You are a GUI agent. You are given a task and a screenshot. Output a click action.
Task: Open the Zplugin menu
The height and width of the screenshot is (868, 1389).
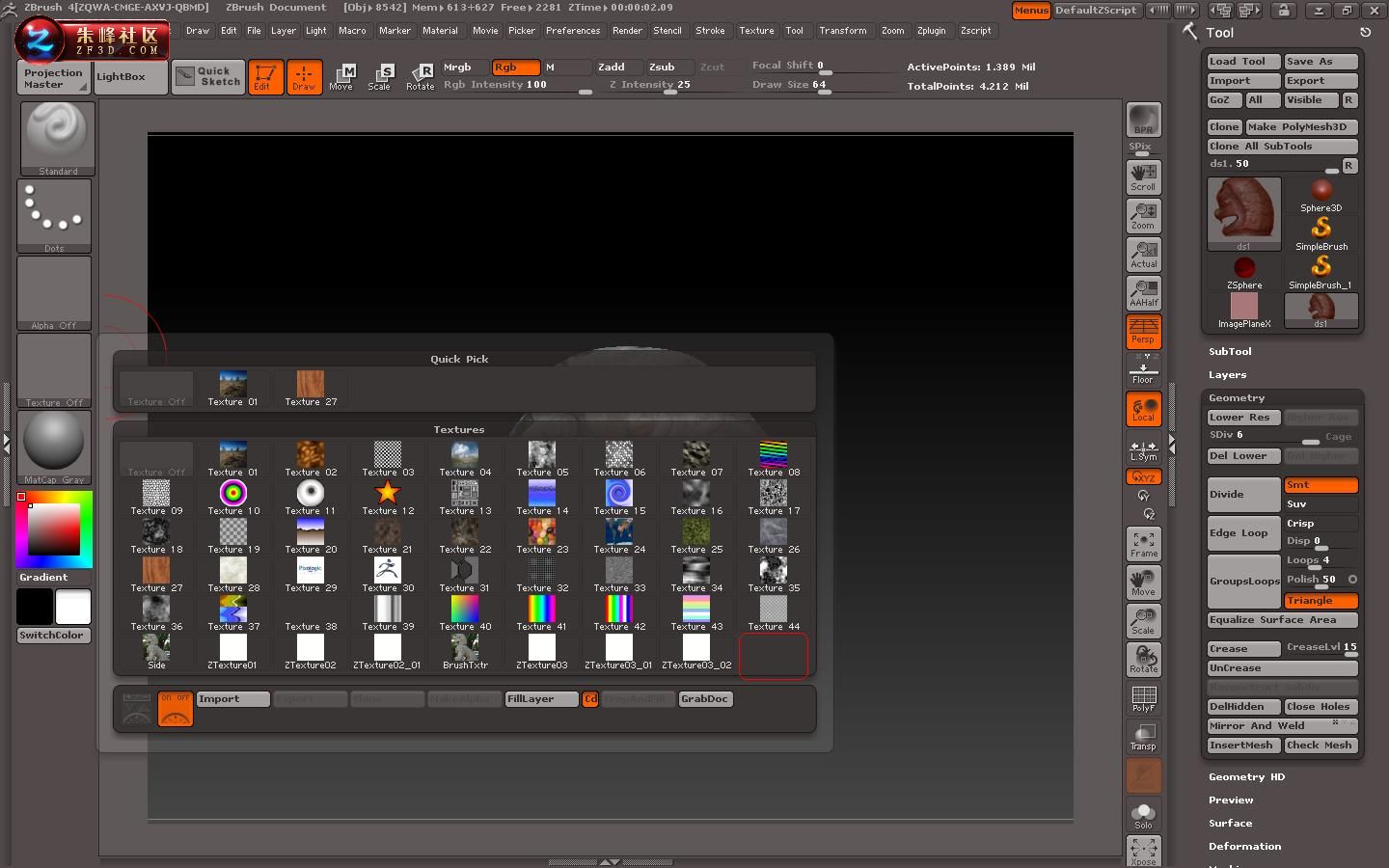pyautogui.click(x=931, y=31)
